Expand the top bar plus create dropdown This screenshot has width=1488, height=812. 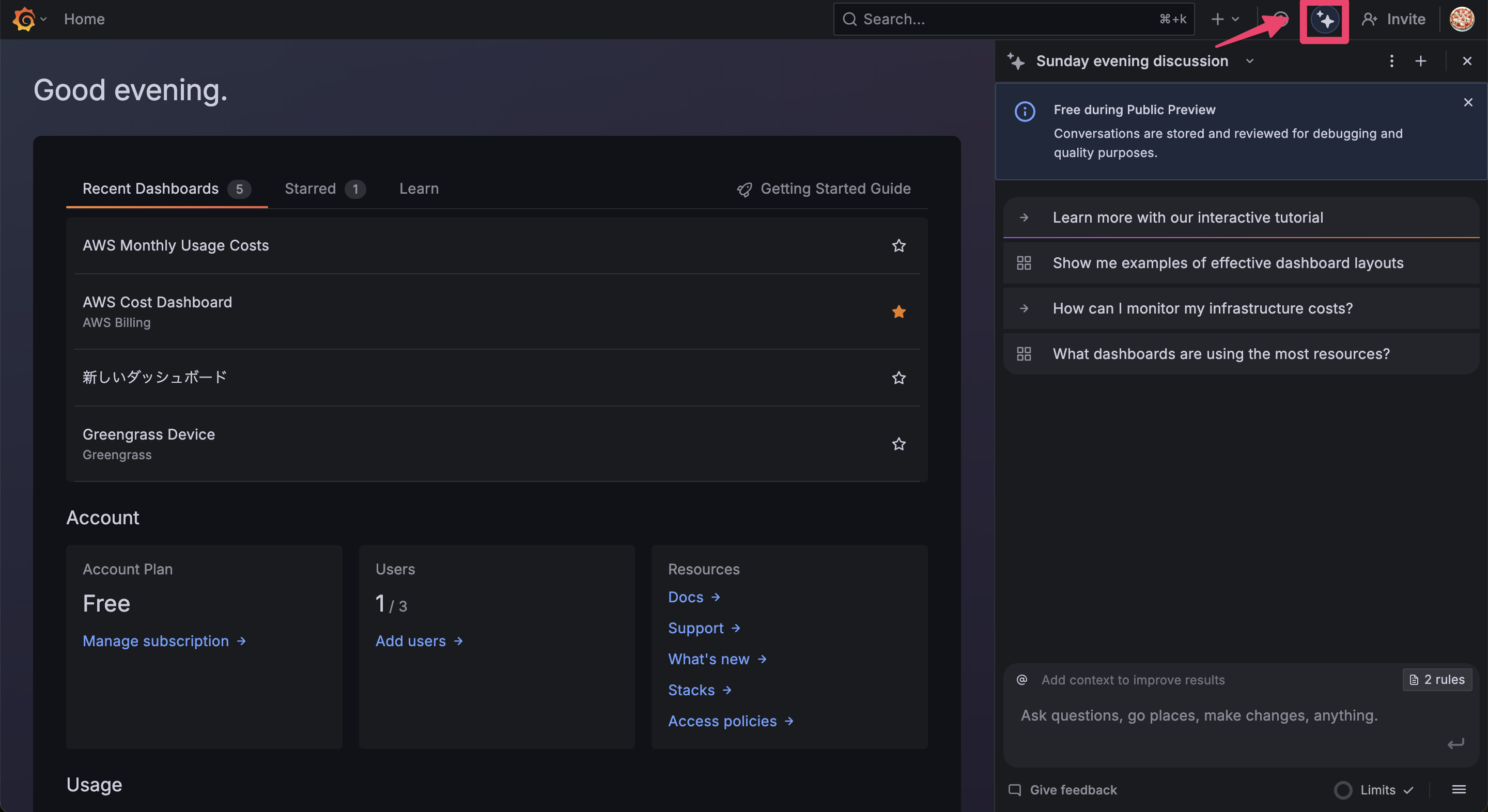[x=1225, y=19]
